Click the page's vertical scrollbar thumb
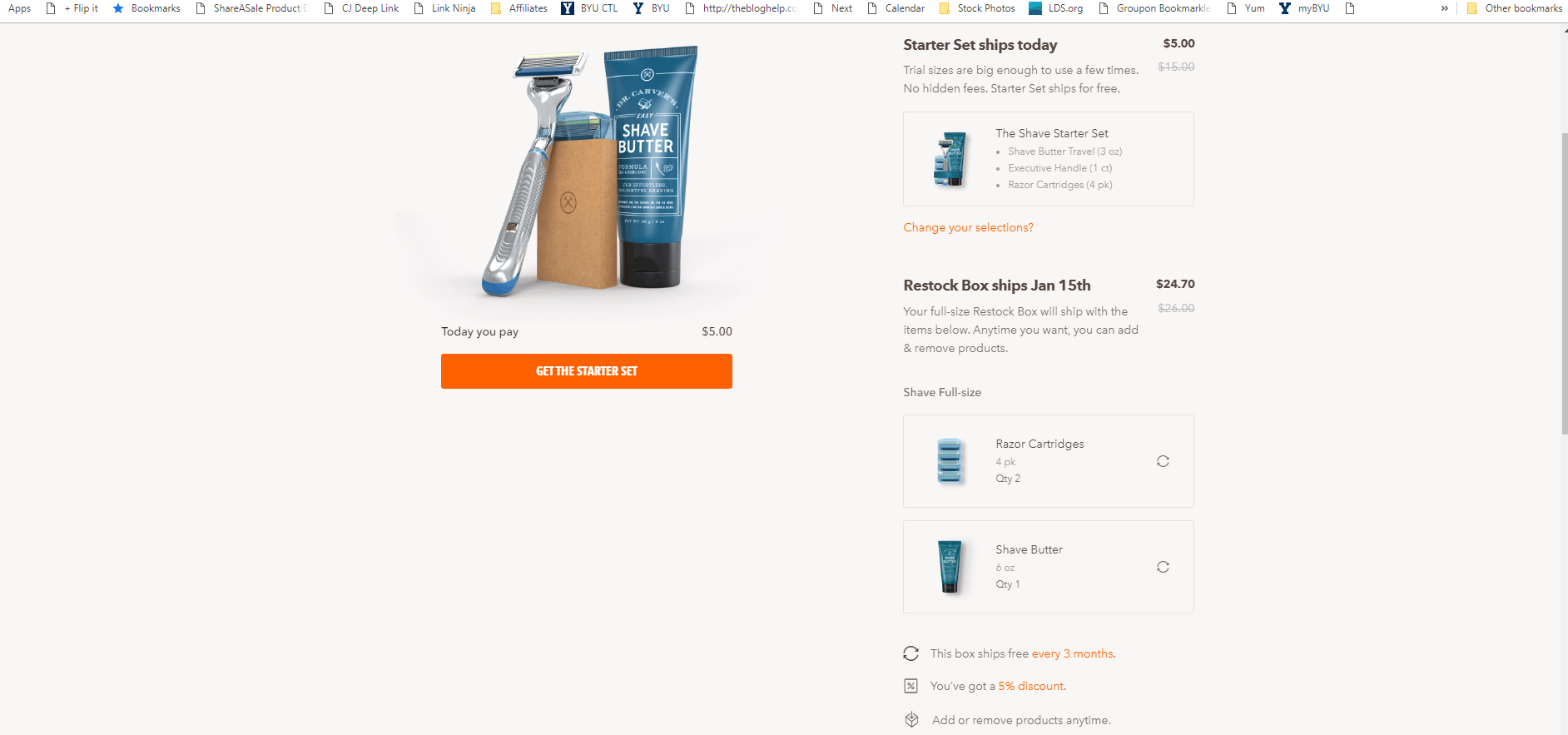The height and width of the screenshot is (735, 1568). tap(1564, 283)
